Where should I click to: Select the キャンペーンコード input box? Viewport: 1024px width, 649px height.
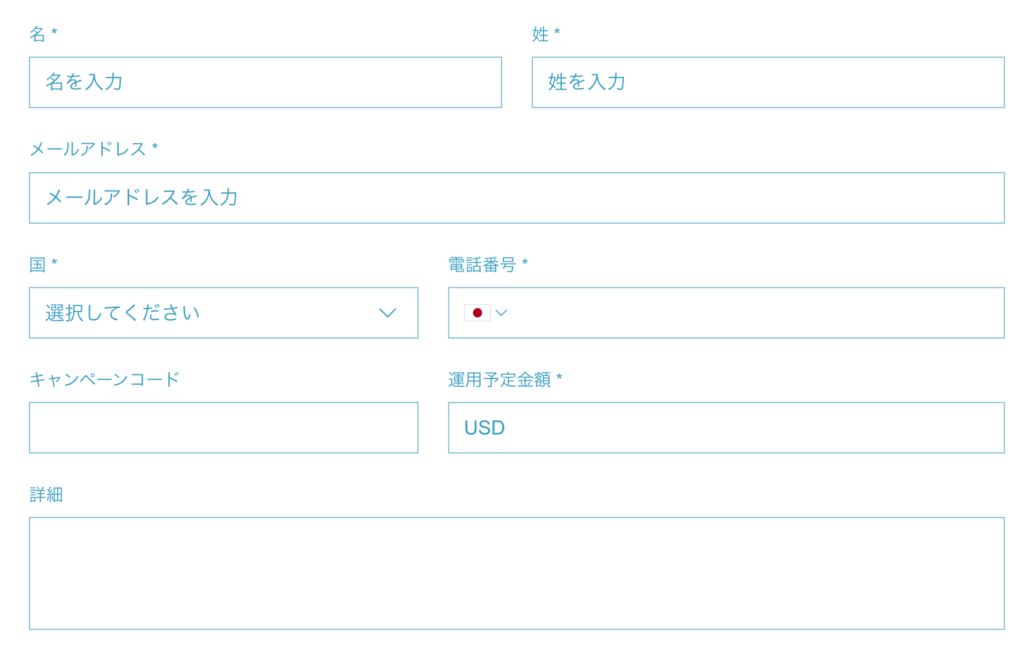point(223,428)
